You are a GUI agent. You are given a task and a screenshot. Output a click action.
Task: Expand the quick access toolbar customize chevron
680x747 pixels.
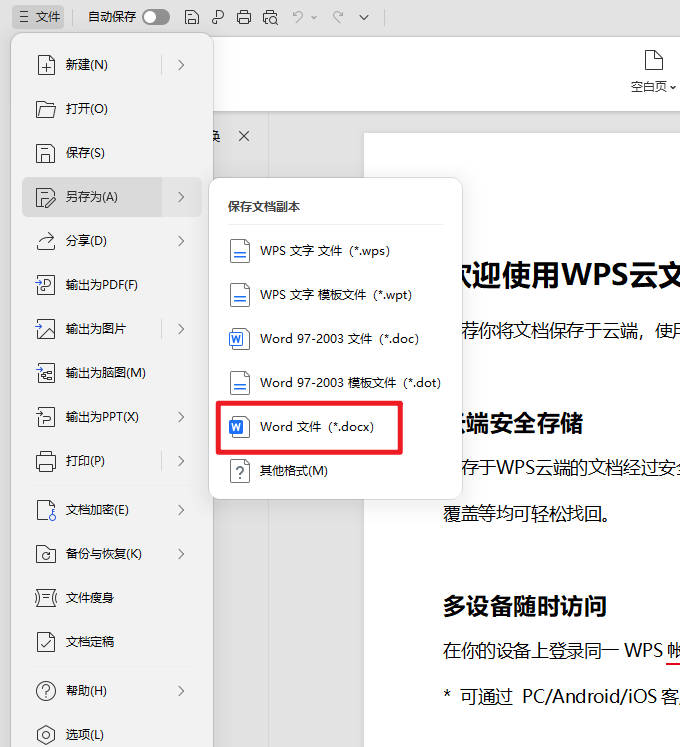click(x=364, y=18)
